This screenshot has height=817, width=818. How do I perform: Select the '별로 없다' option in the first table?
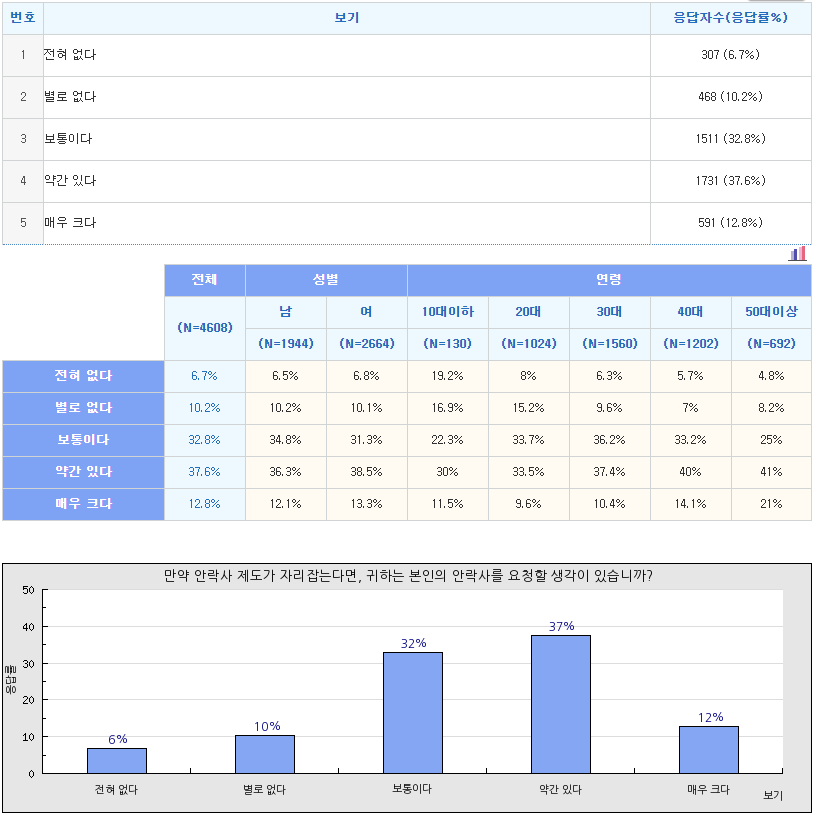click(x=70, y=97)
